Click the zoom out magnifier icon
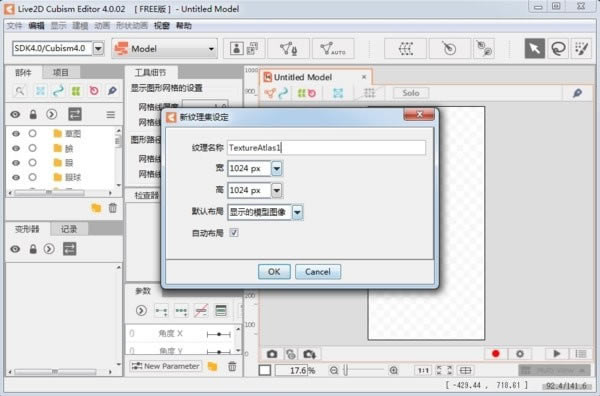The width and height of the screenshot is (600, 396). click(x=334, y=370)
